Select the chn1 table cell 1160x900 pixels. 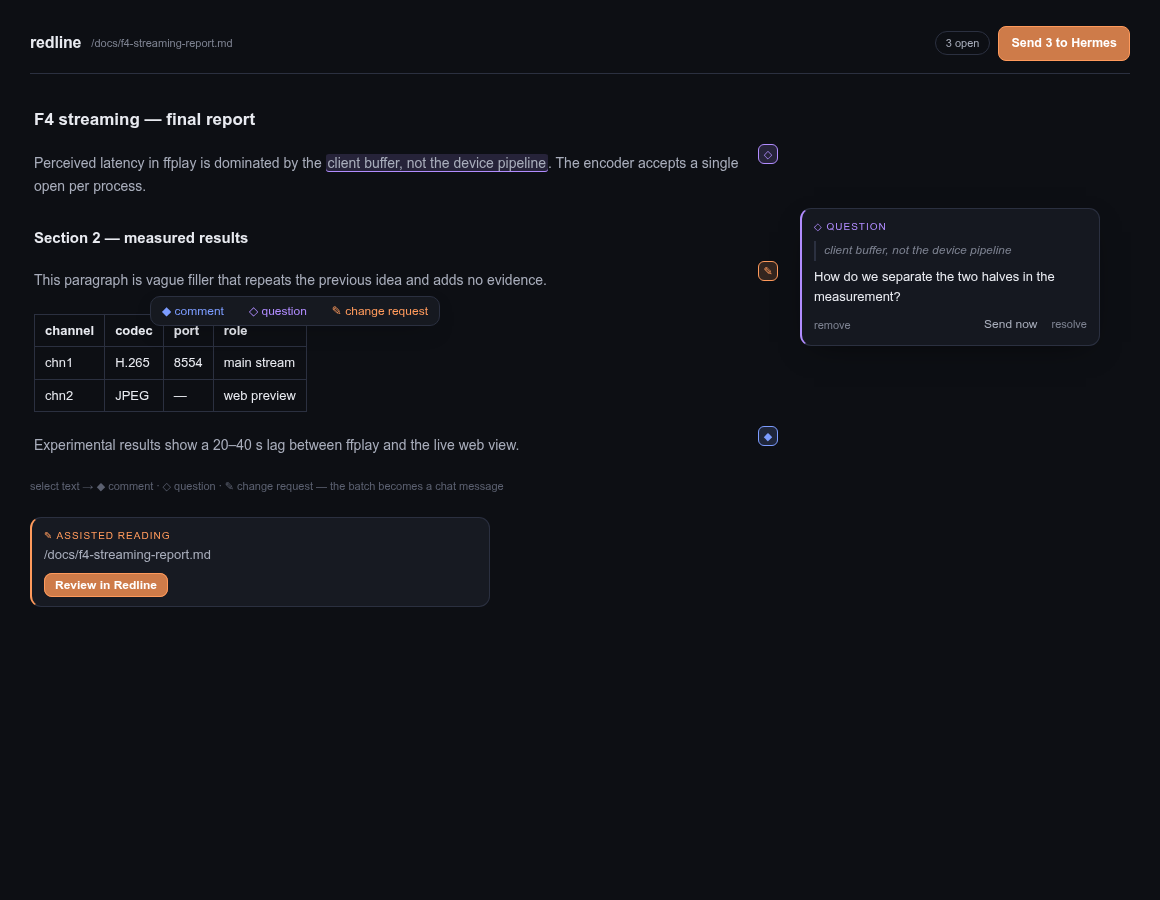click(70, 363)
